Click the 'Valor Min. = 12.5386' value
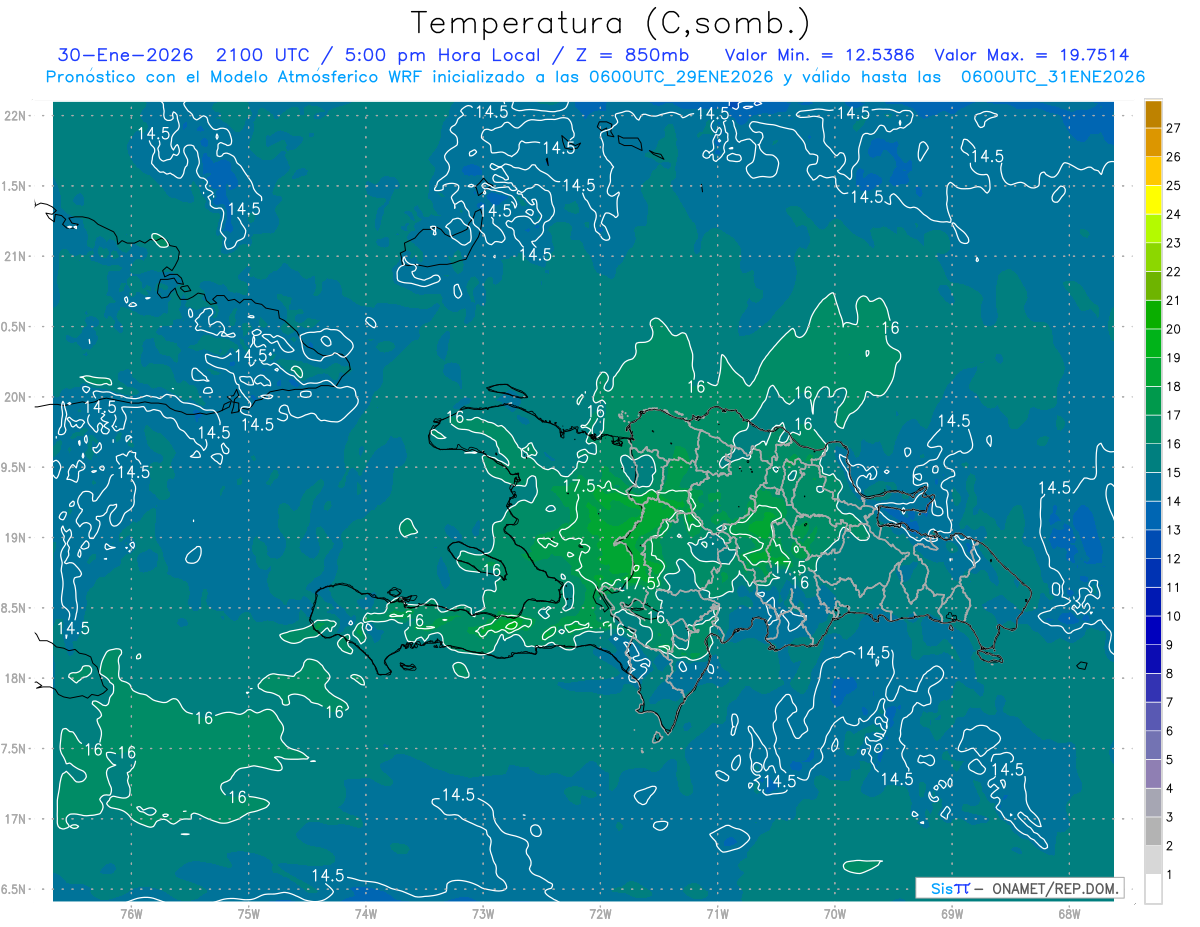The height and width of the screenshot is (927, 1200). [820, 55]
